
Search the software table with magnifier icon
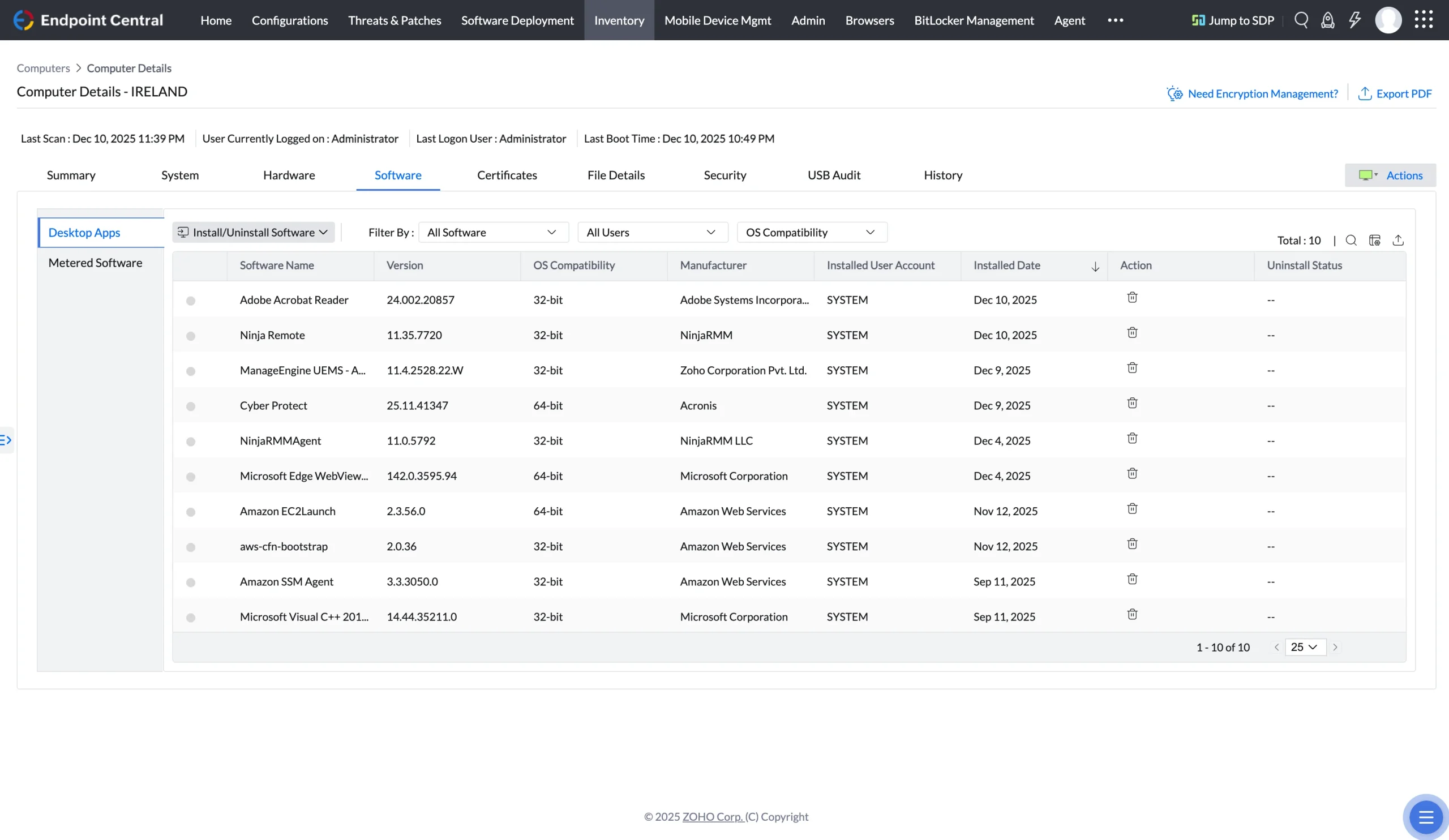(1351, 241)
